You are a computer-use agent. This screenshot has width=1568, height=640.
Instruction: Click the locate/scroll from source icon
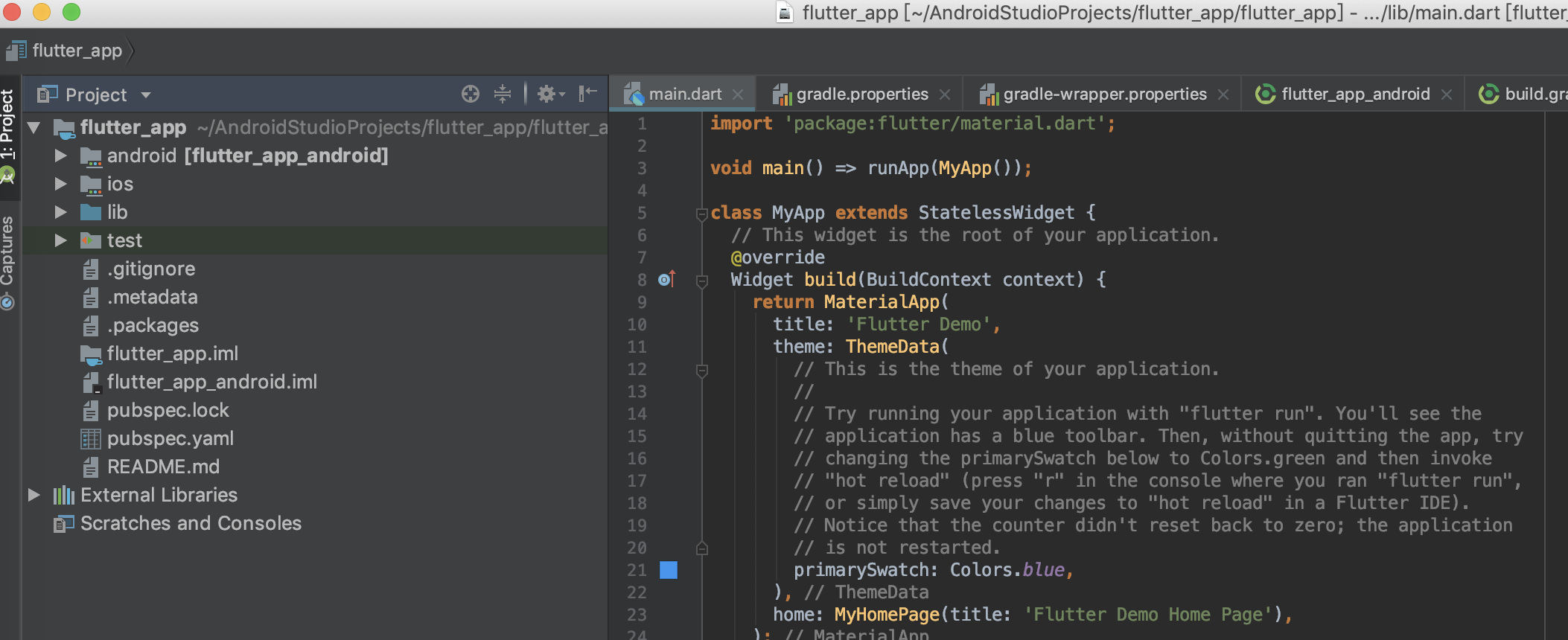click(x=470, y=94)
